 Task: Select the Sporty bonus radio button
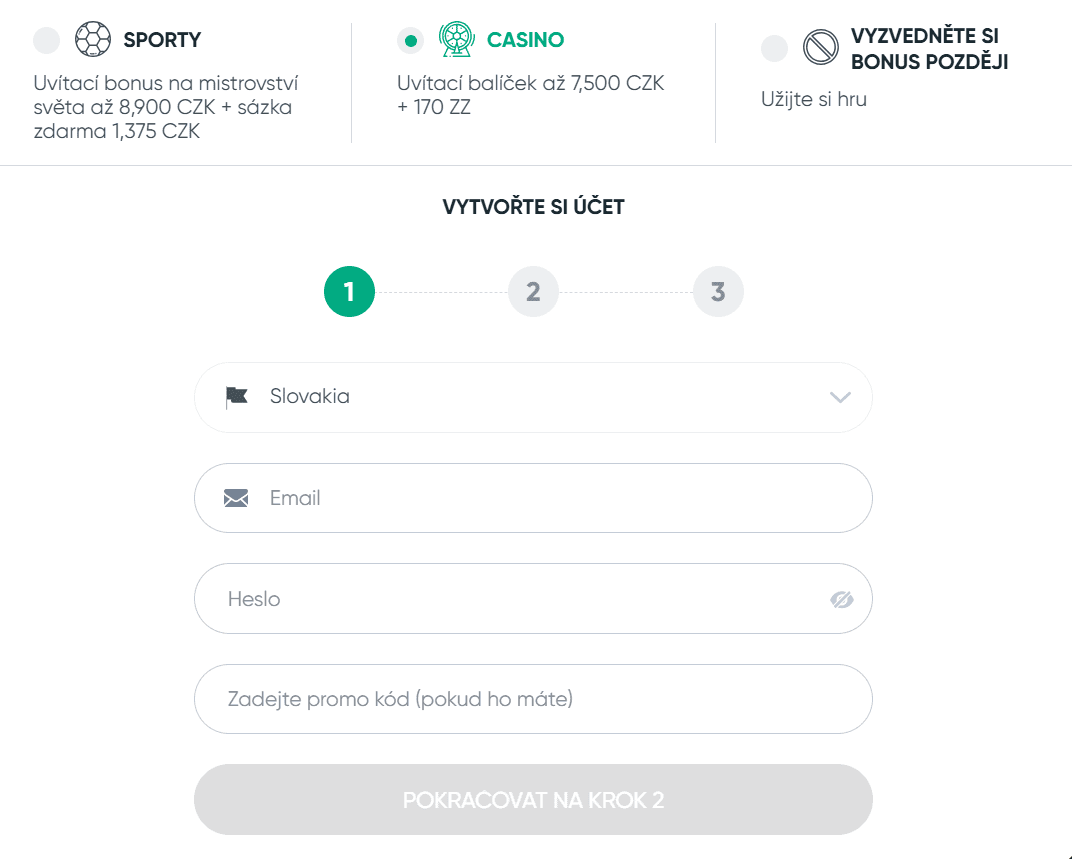(x=46, y=40)
